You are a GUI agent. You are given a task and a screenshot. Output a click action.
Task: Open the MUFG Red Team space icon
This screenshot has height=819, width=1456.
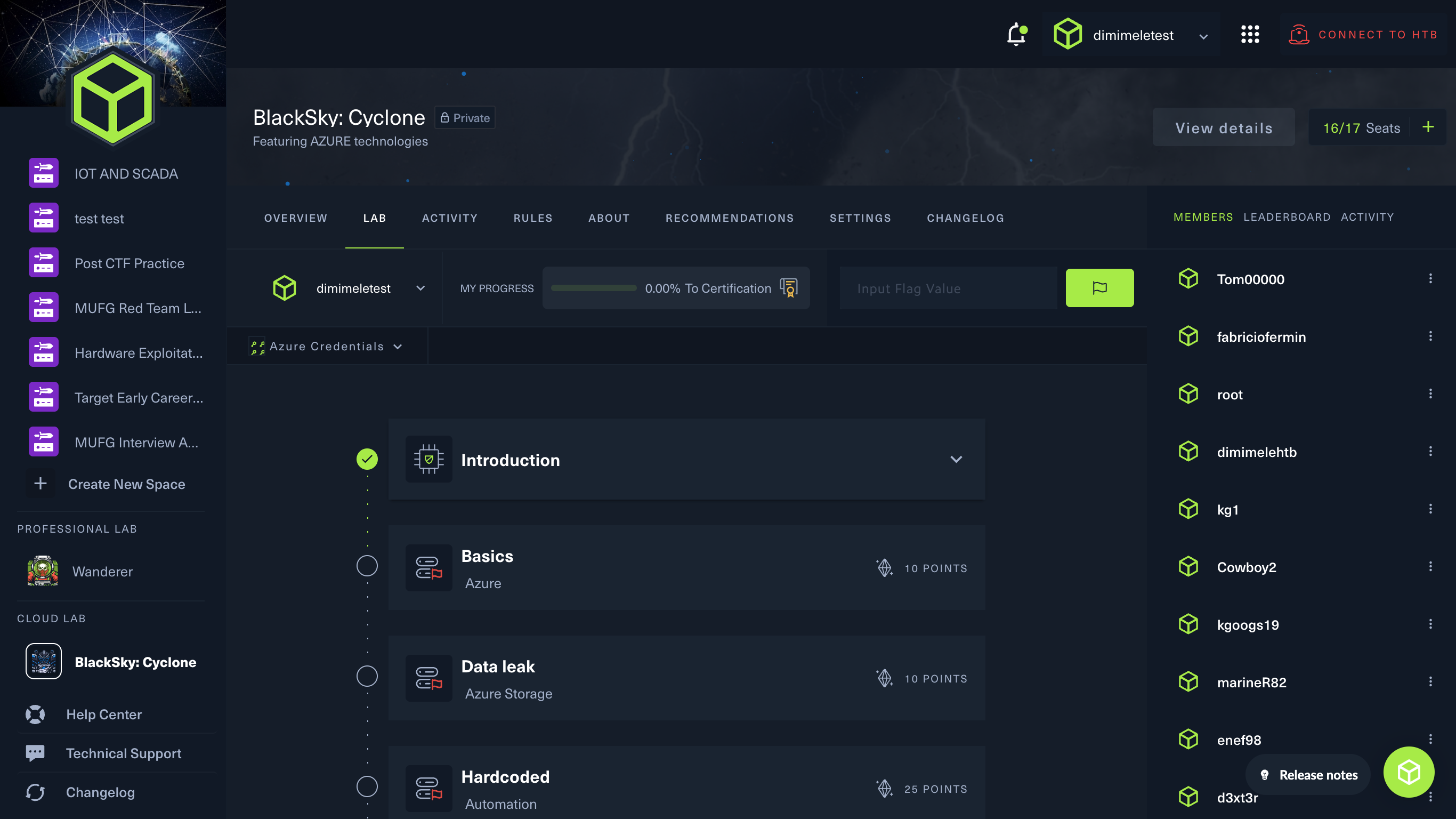(44, 307)
